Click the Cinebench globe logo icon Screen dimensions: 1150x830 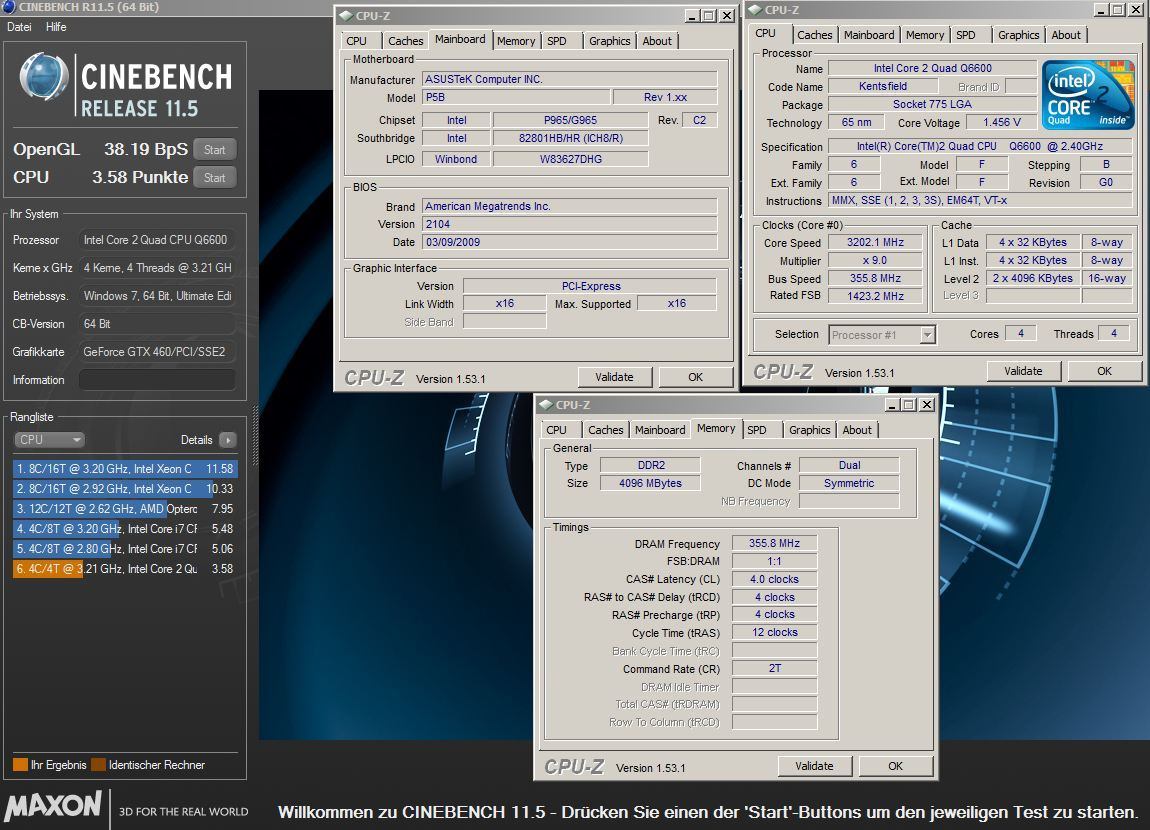pos(44,77)
